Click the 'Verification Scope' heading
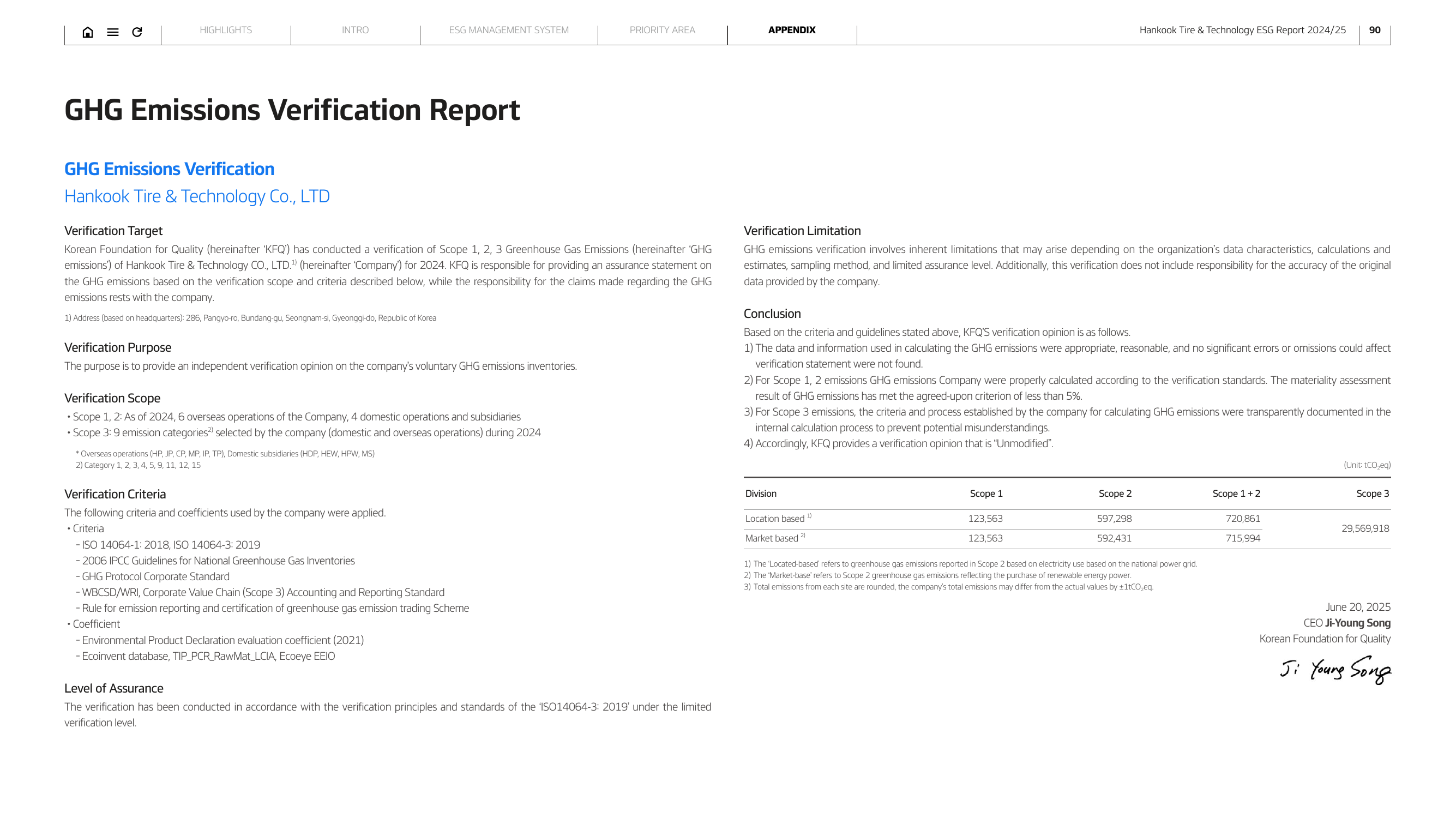Image resolution: width=1456 pixels, height=818 pixels. [x=112, y=398]
